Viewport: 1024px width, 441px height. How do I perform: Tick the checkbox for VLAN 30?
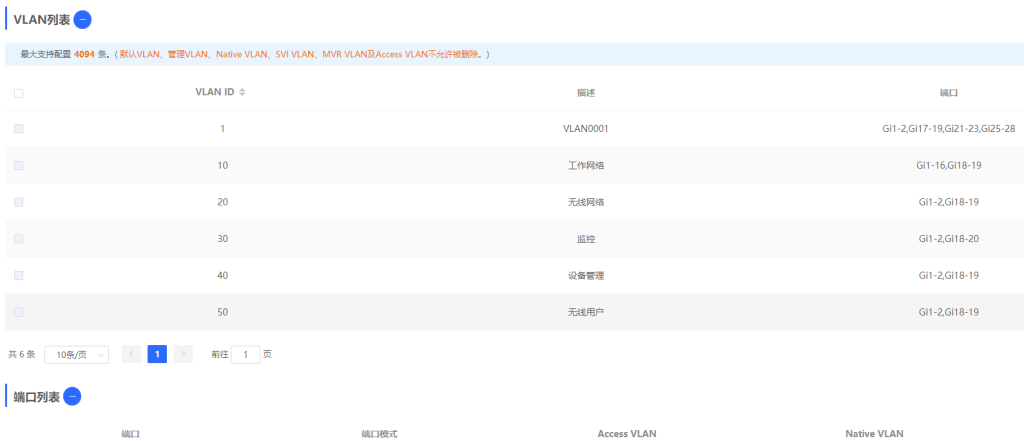tap(19, 239)
